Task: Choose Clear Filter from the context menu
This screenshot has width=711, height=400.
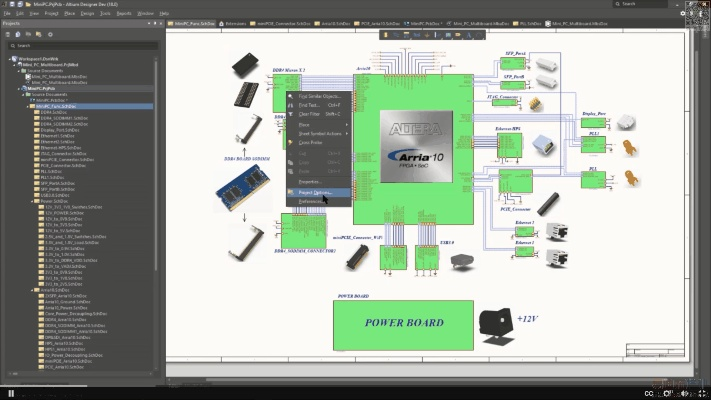Action: tap(312, 114)
